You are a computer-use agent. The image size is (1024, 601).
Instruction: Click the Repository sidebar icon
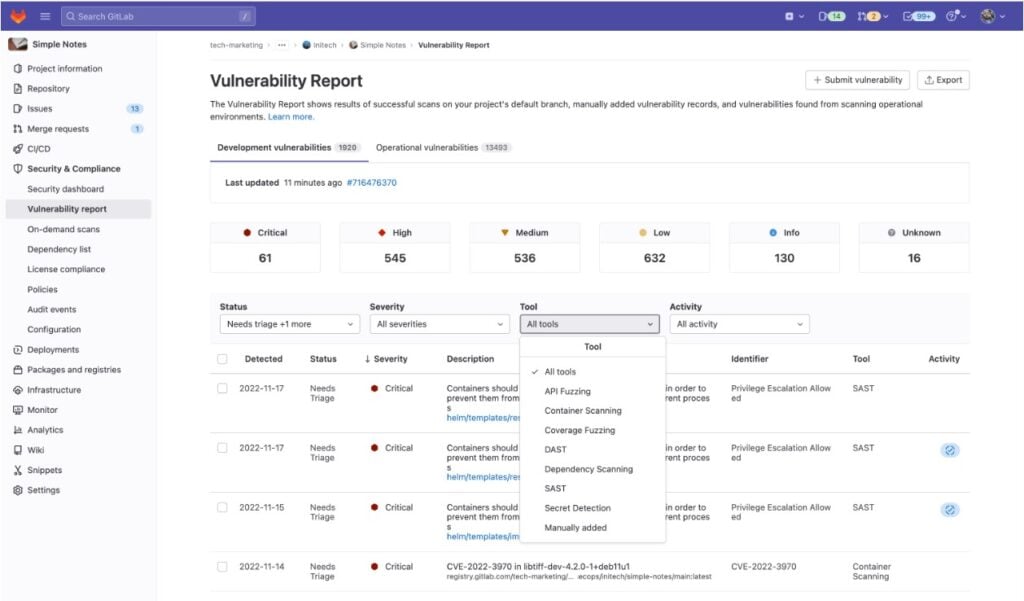click(18, 89)
